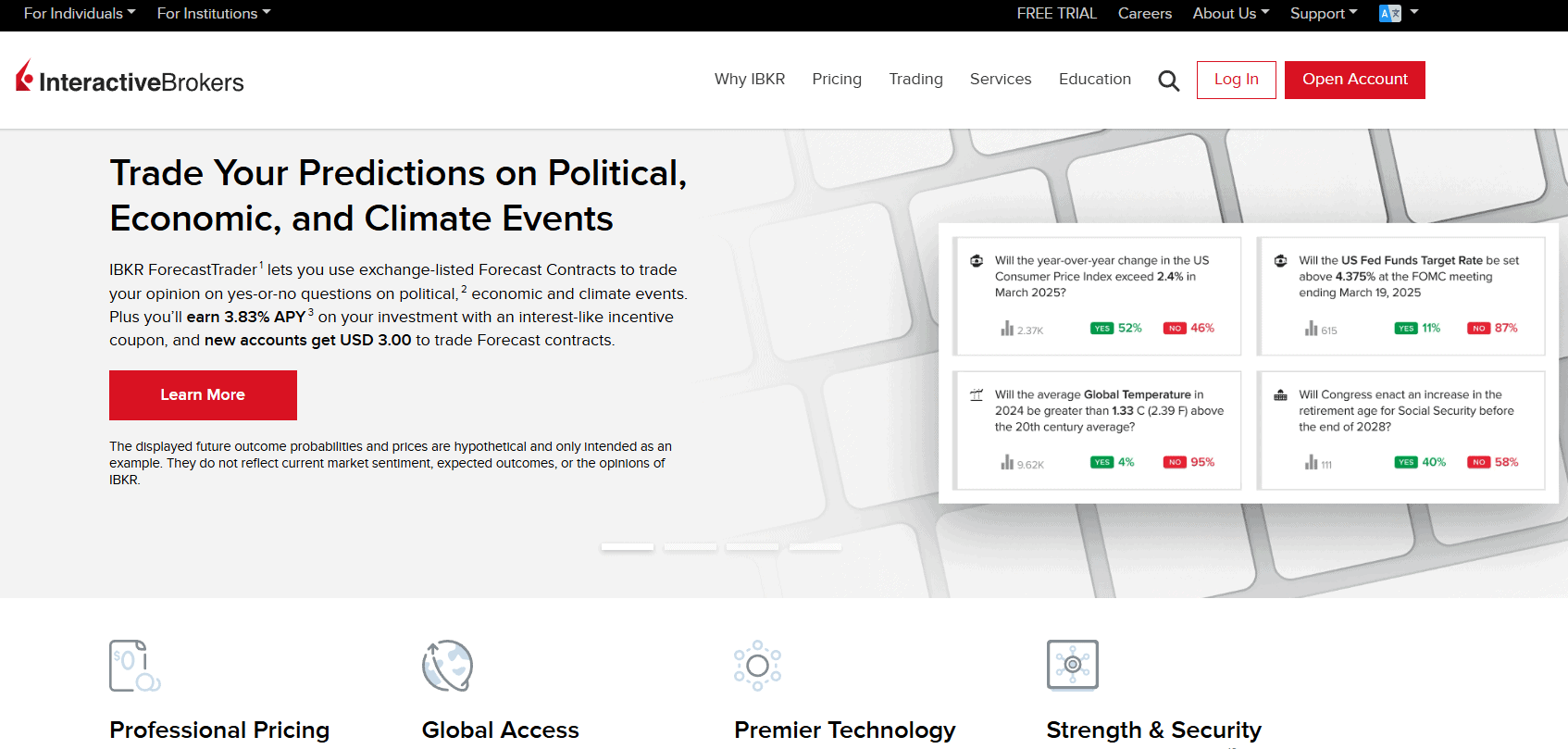Select YES 40% on Social Security contract
This screenshot has height=749, width=1568.
pos(1421,462)
